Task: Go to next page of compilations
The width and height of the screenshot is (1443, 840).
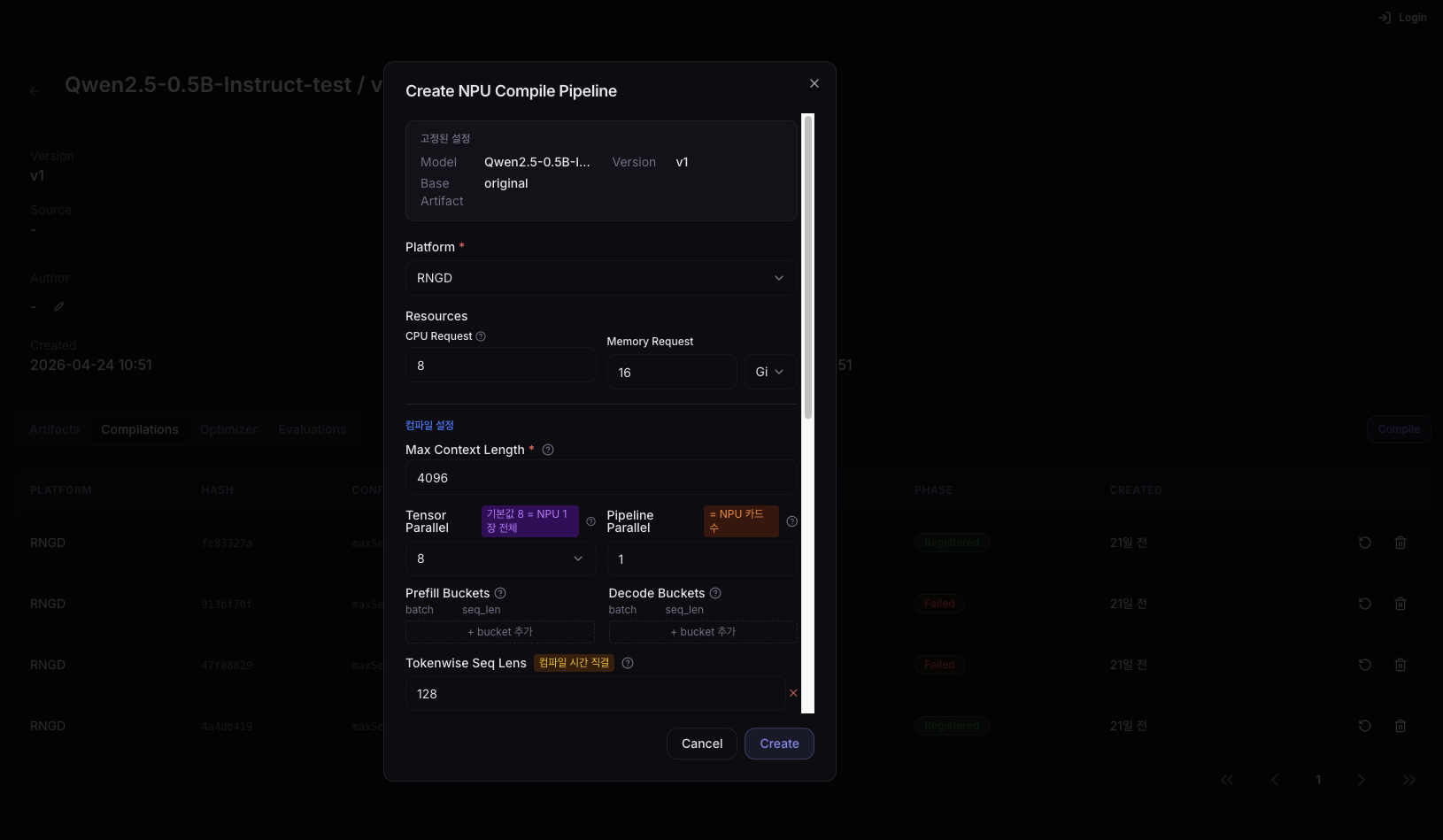Action: (x=1362, y=780)
